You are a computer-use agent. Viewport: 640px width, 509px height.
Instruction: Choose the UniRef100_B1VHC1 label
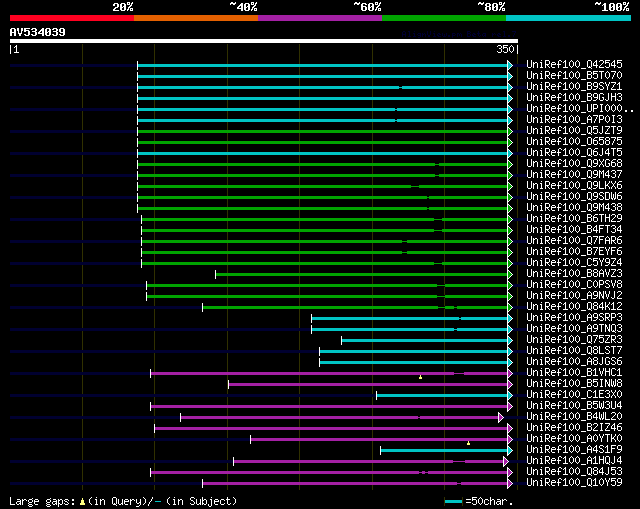point(574,373)
